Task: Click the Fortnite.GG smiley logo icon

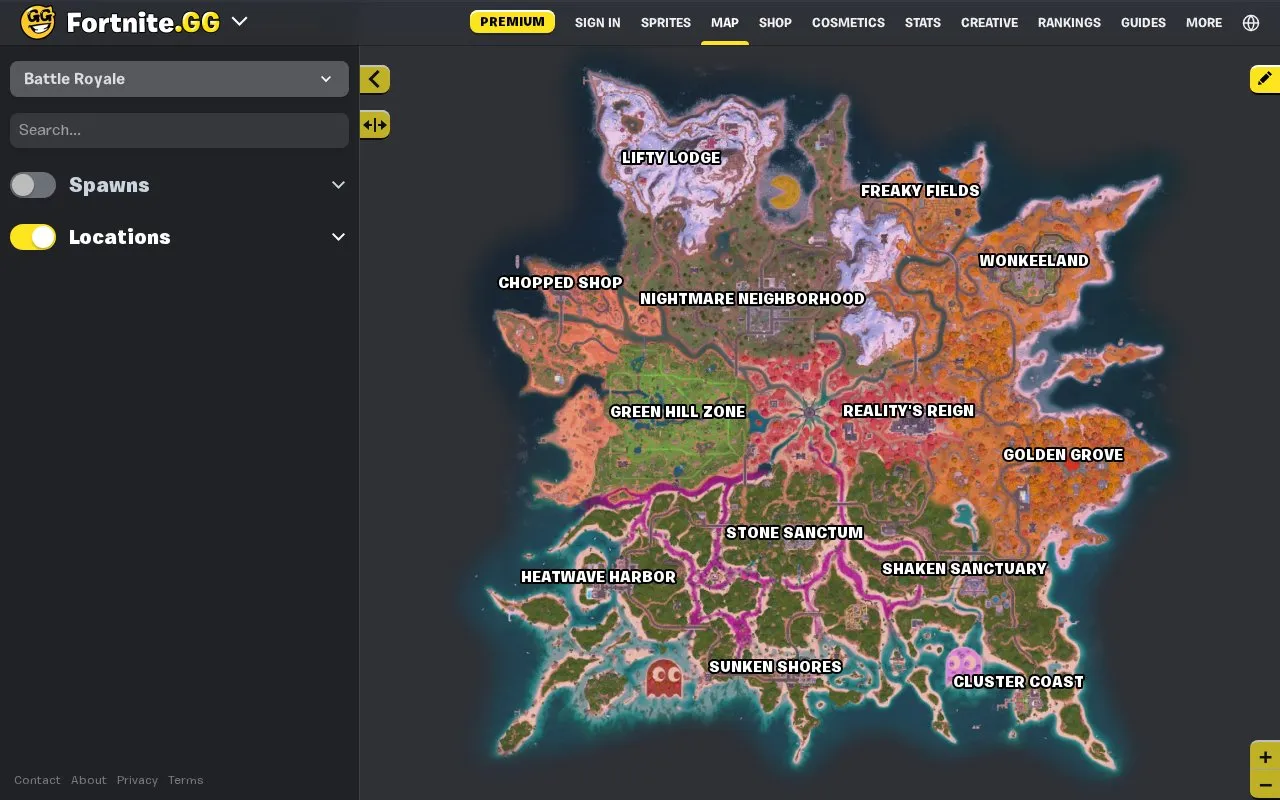Action: pyautogui.click(x=38, y=22)
